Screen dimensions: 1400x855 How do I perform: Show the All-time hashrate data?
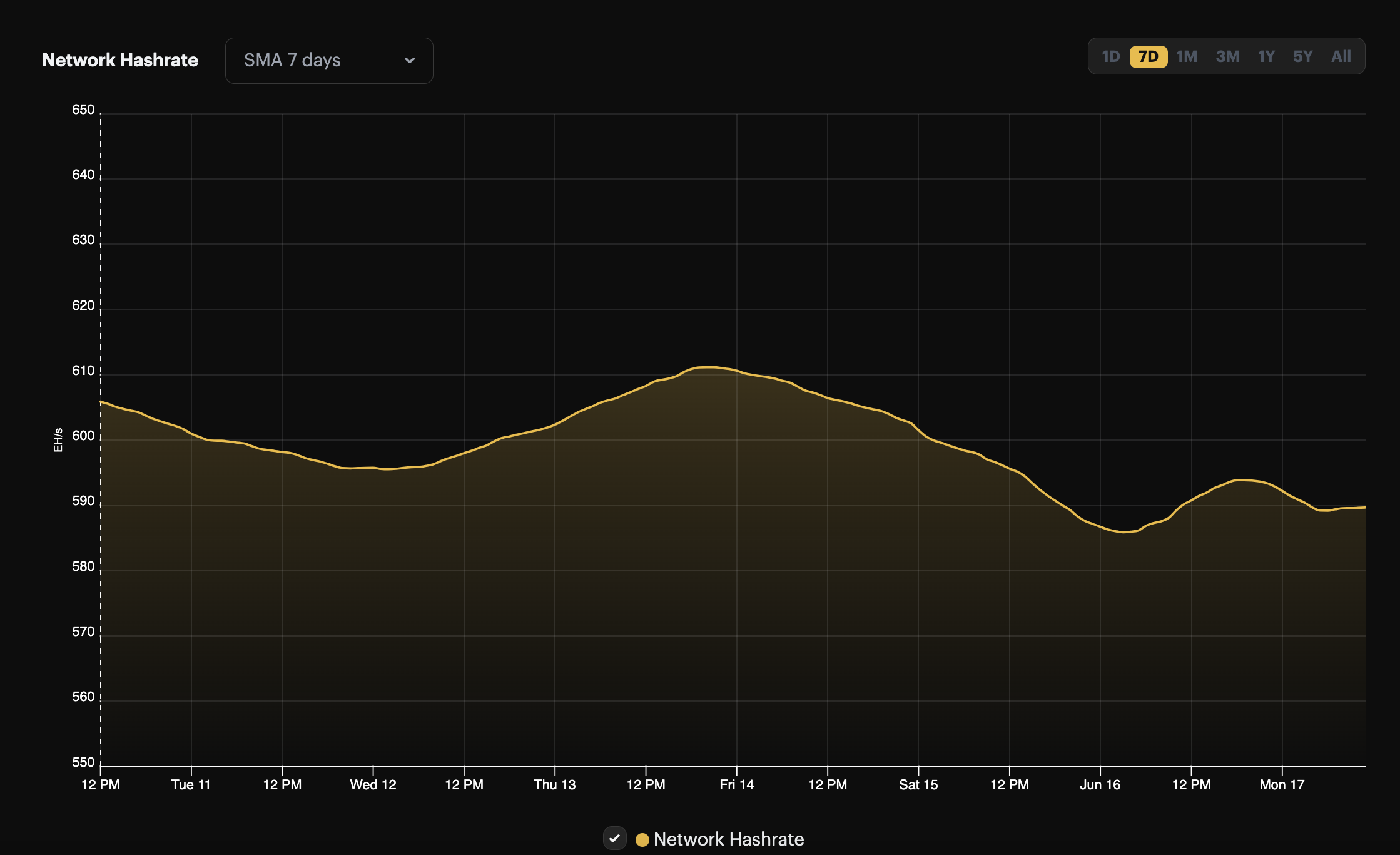[1341, 56]
